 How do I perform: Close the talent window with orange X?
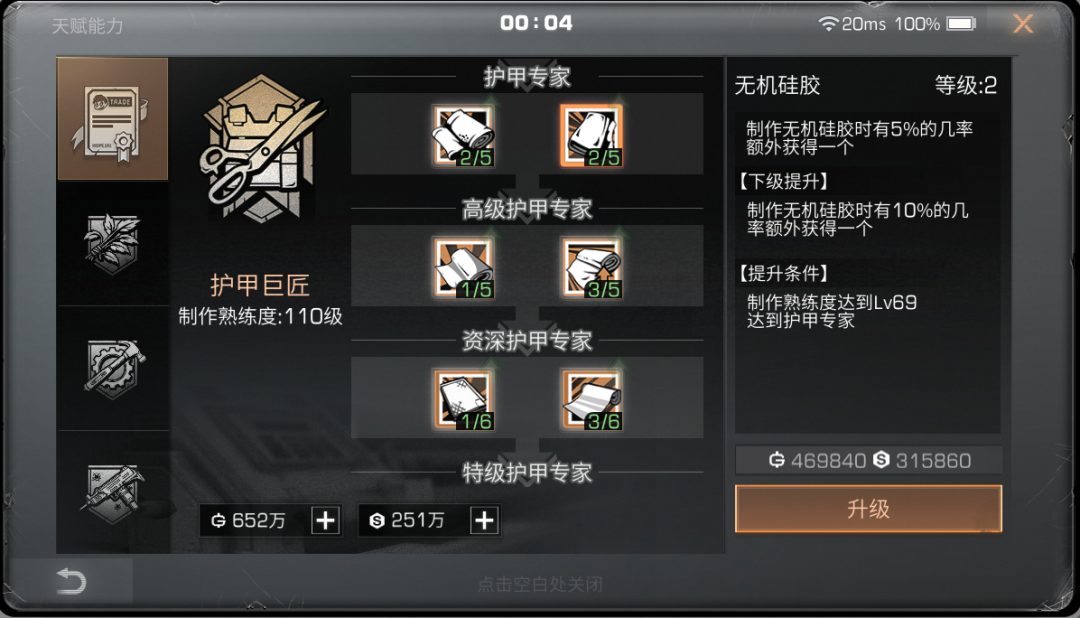click(x=1023, y=23)
